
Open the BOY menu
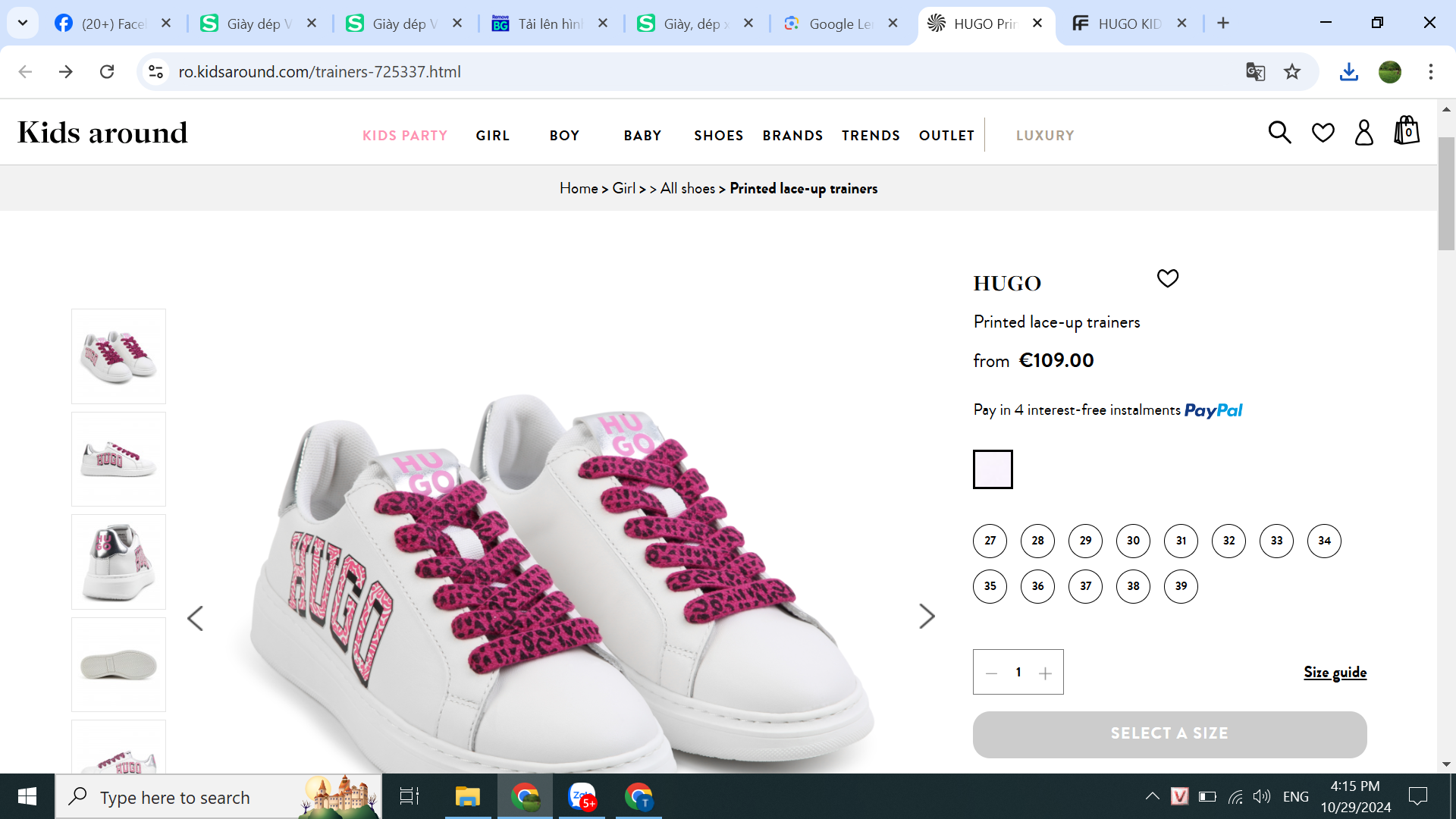[x=565, y=136]
